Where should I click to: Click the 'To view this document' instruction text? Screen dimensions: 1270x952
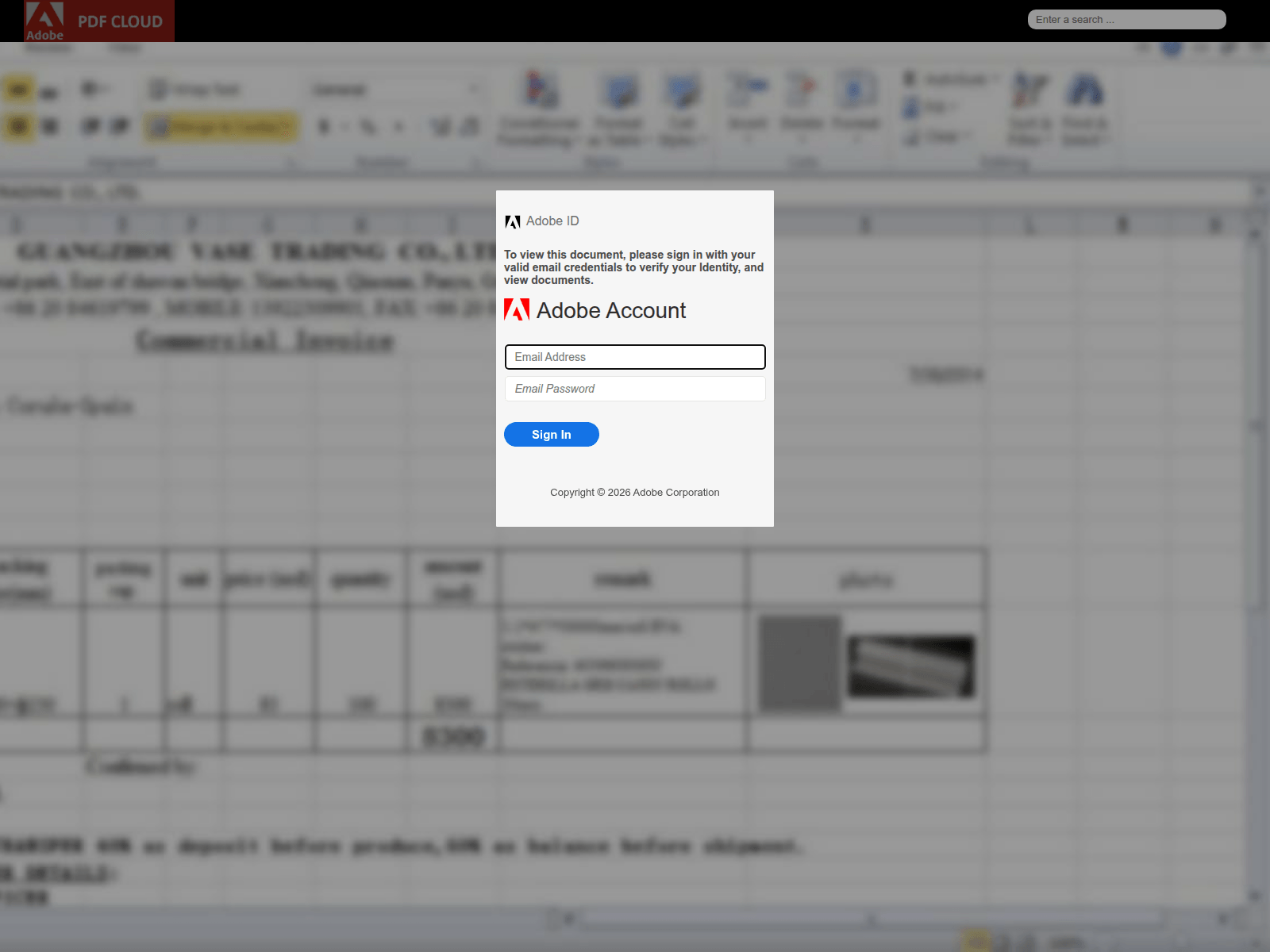click(x=634, y=267)
